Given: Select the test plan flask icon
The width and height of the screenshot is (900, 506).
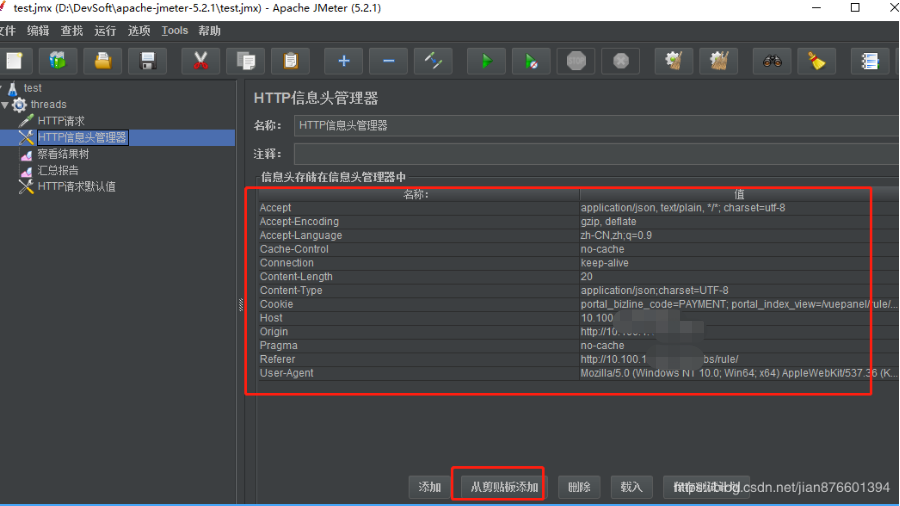Looking at the screenshot, I should point(13,88).
